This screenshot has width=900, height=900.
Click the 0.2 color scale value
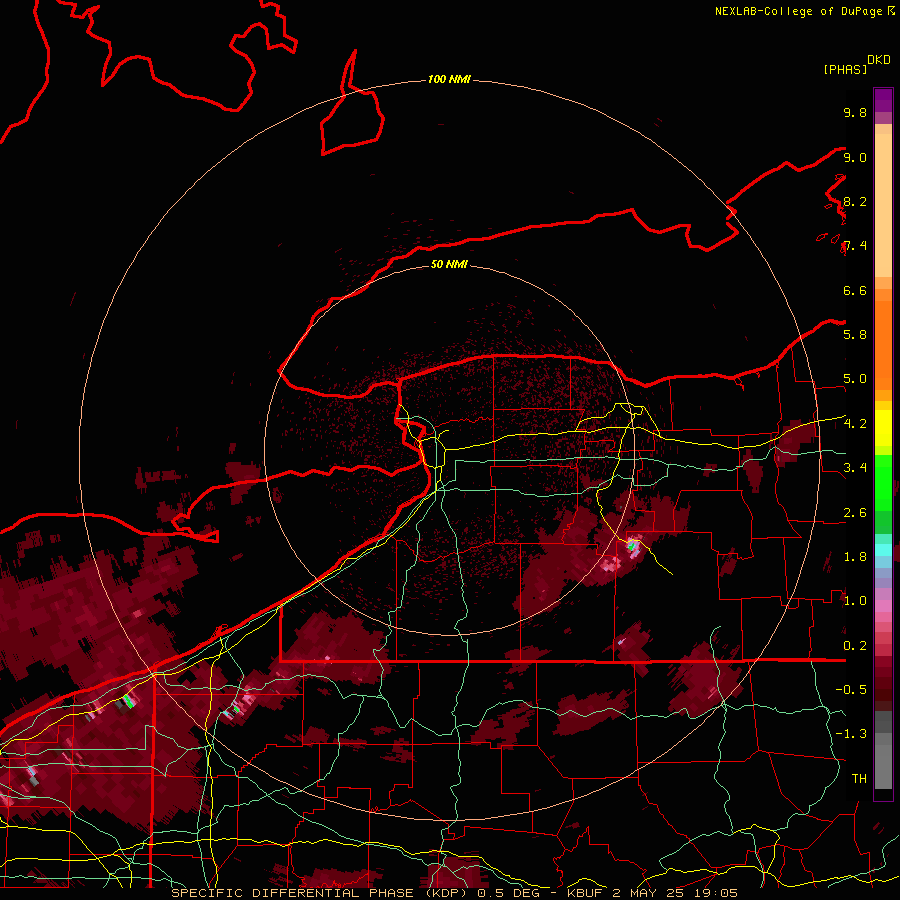click(x=855, y=646)
